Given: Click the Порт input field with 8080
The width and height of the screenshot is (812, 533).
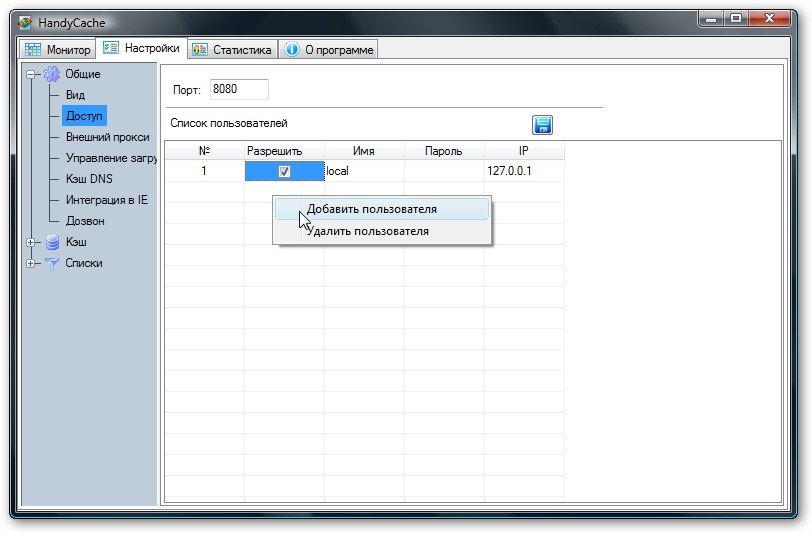Looking at the screenshot, I should click(238, 90).
